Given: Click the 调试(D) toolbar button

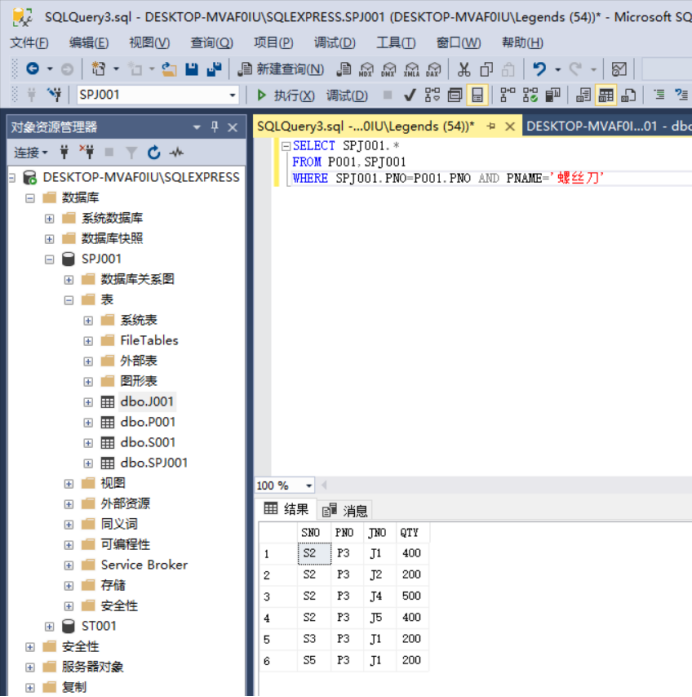Looking at the screenshot, I should coord(347,95).
